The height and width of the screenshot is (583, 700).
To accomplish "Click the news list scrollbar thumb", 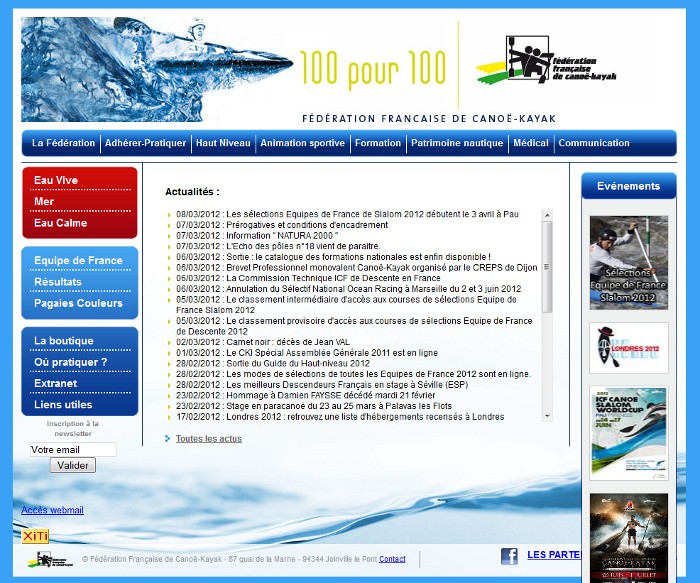I will 547,267.
